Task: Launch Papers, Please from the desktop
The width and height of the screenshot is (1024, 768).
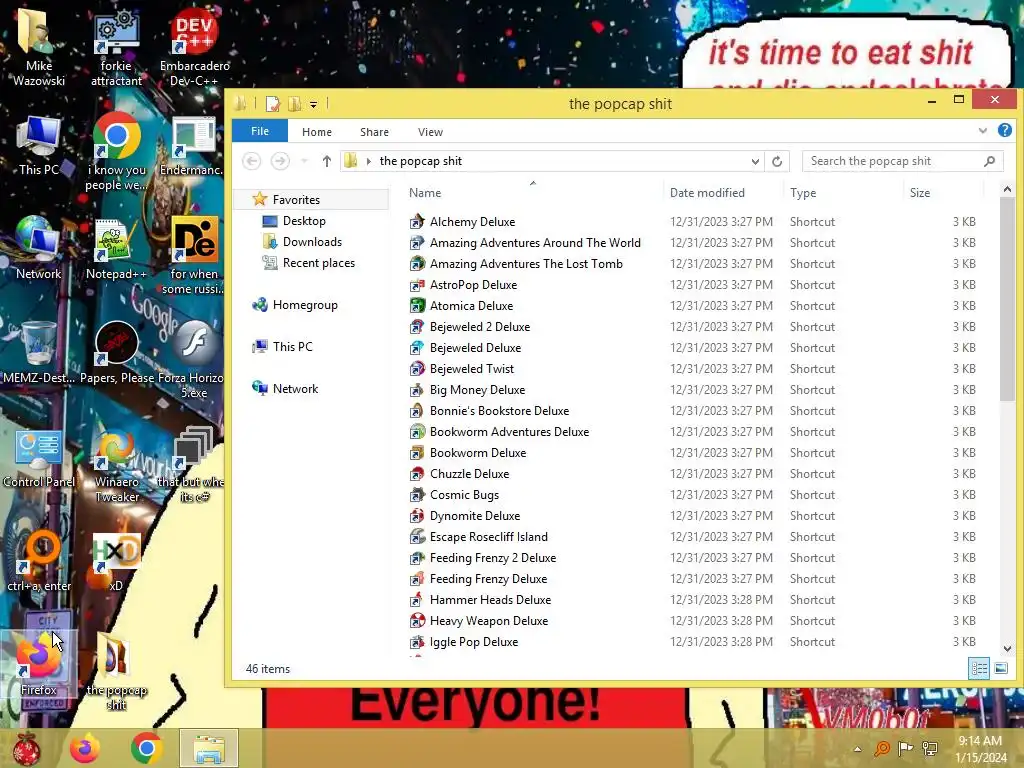Action: (x=116, y=353)
